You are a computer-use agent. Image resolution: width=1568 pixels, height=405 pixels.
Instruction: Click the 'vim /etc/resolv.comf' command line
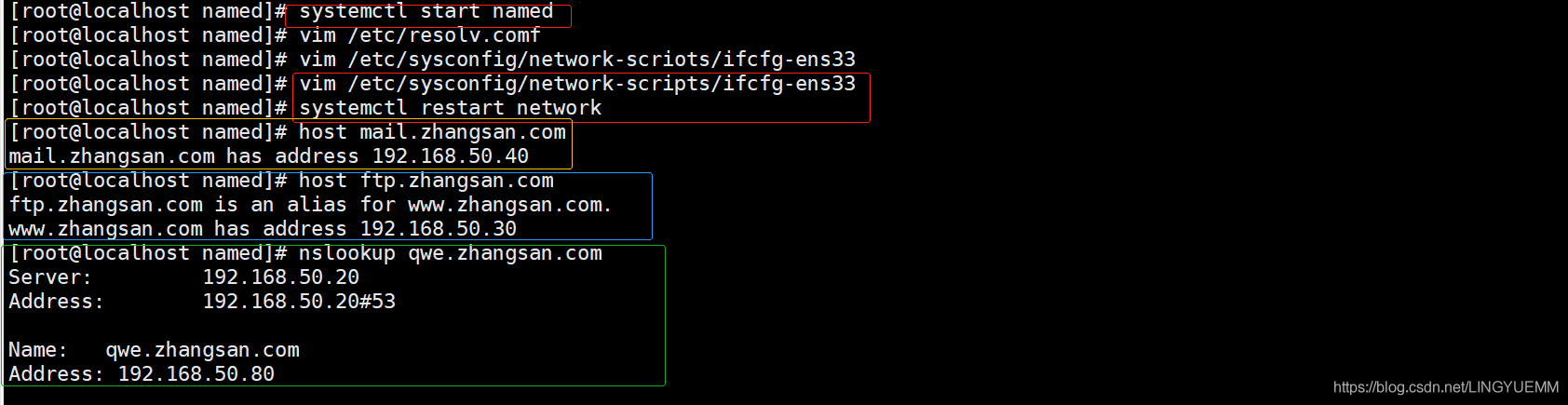(x=420, y=36)
